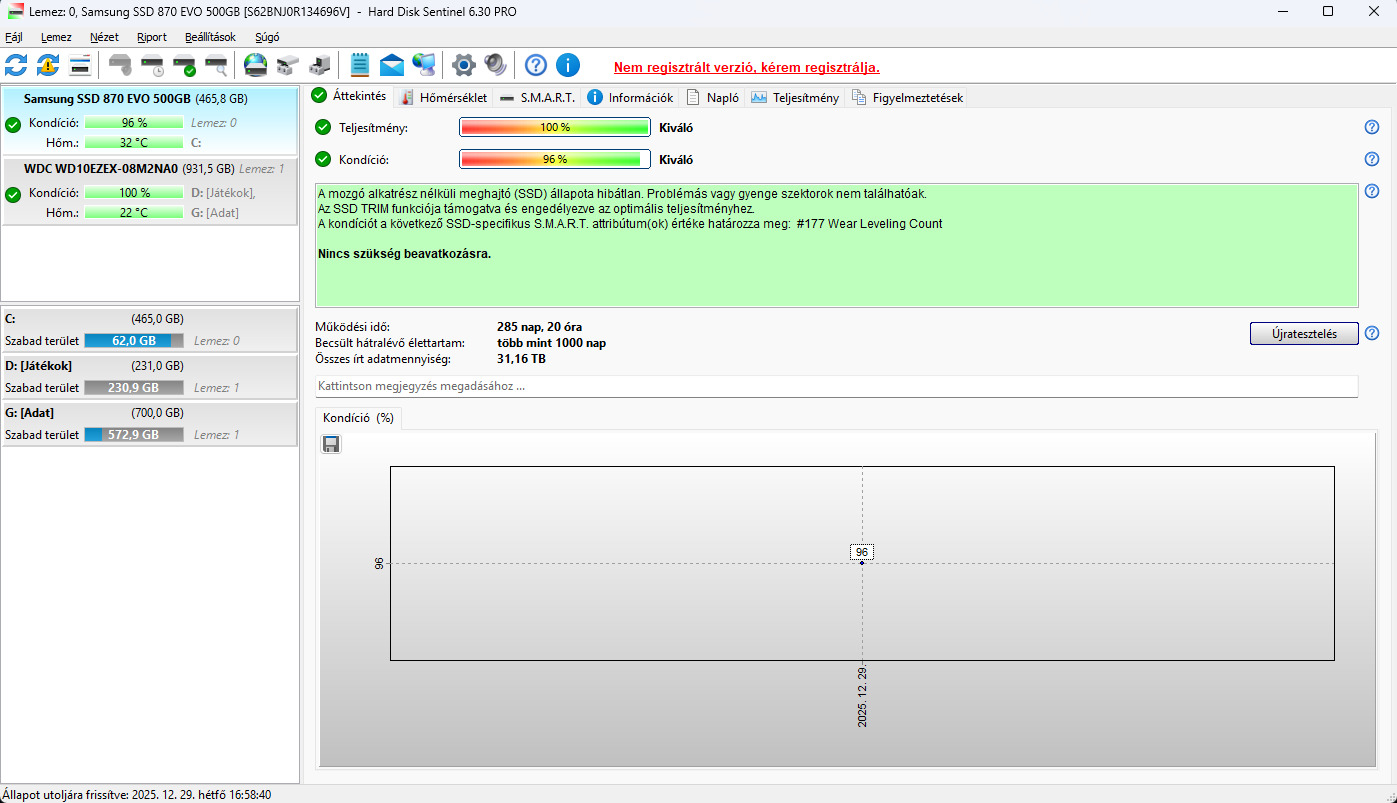Click the globe with monitor network icon
Screen dimensions: 1397x803
click(x=424, y=66)
